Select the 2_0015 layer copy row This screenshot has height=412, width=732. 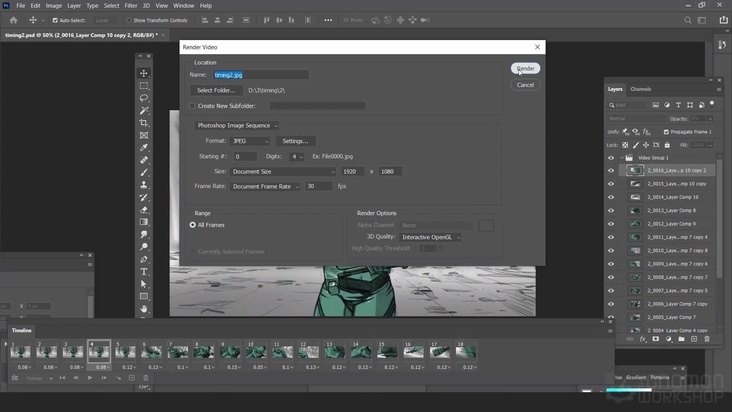click(669, 184)
